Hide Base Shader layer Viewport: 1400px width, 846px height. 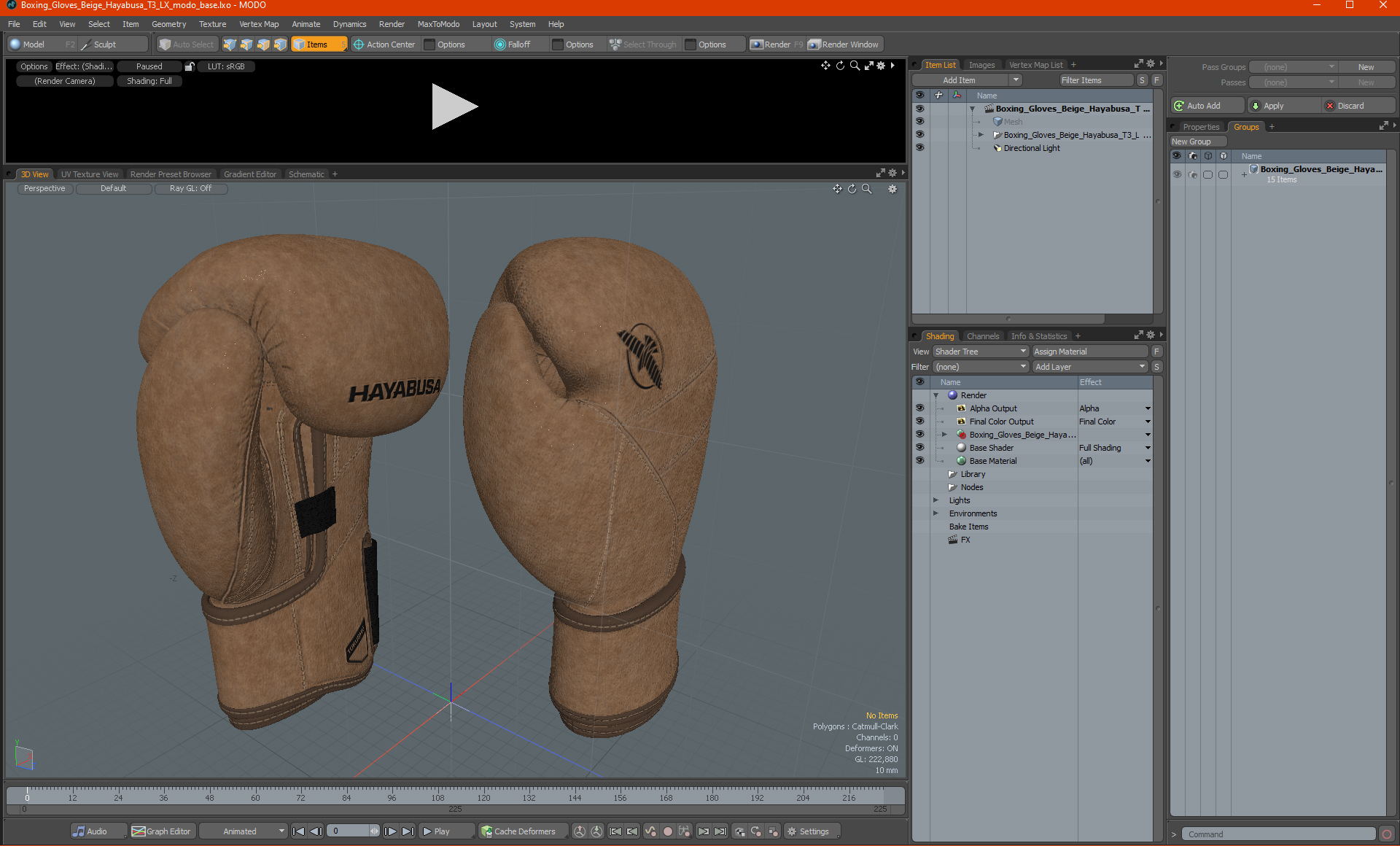pyautogui.click(x=919, y=448)
